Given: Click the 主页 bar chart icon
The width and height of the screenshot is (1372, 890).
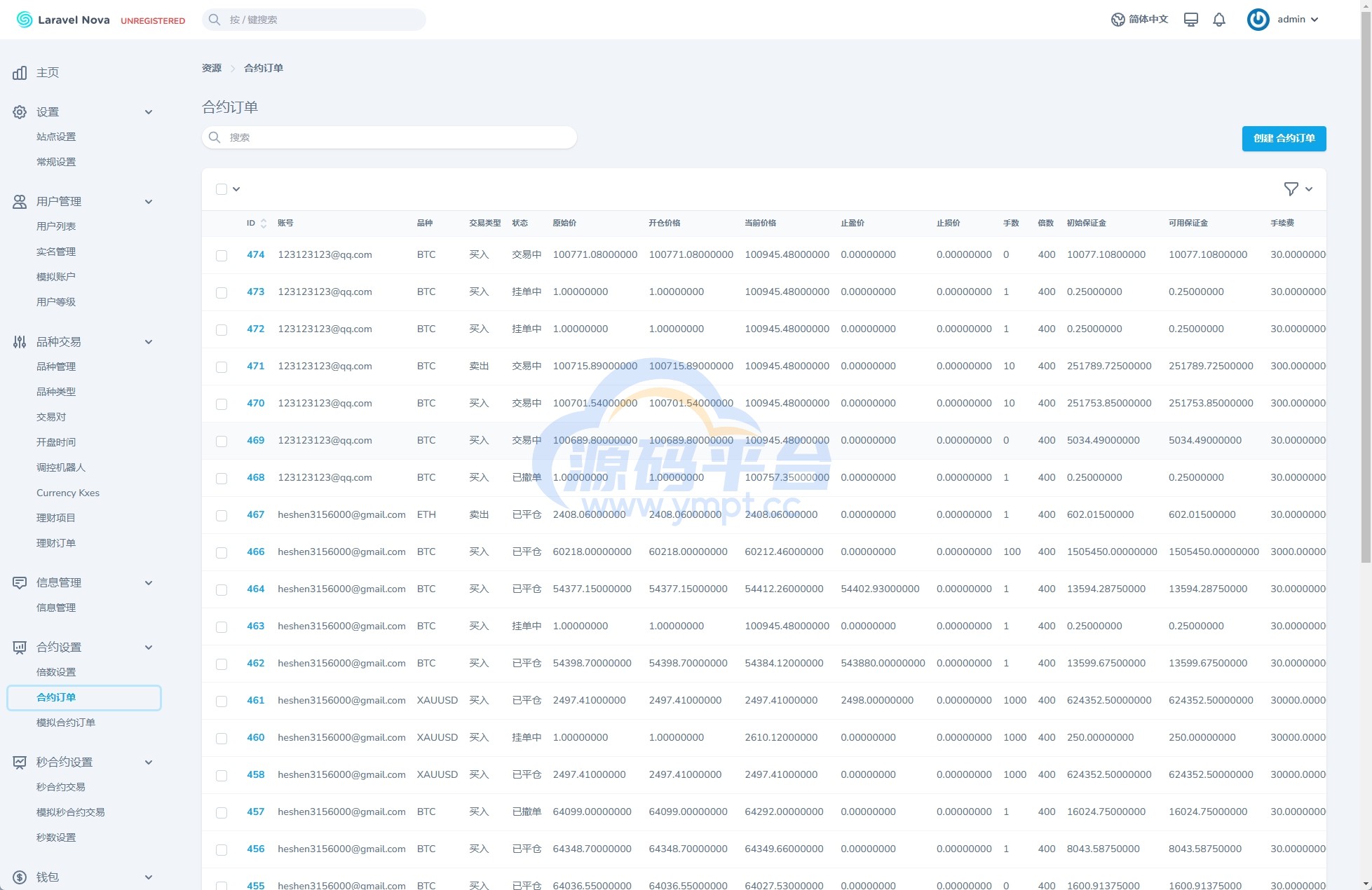Looking at the screenshot, I should pyautogui.click(x=20, y=73).
